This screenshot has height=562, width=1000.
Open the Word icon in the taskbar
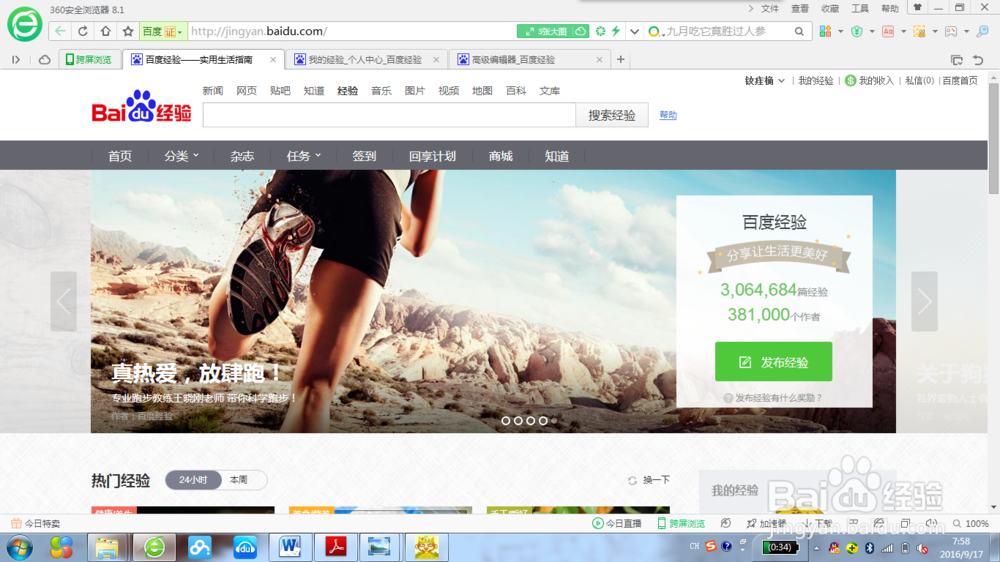[x=290, y=547]
